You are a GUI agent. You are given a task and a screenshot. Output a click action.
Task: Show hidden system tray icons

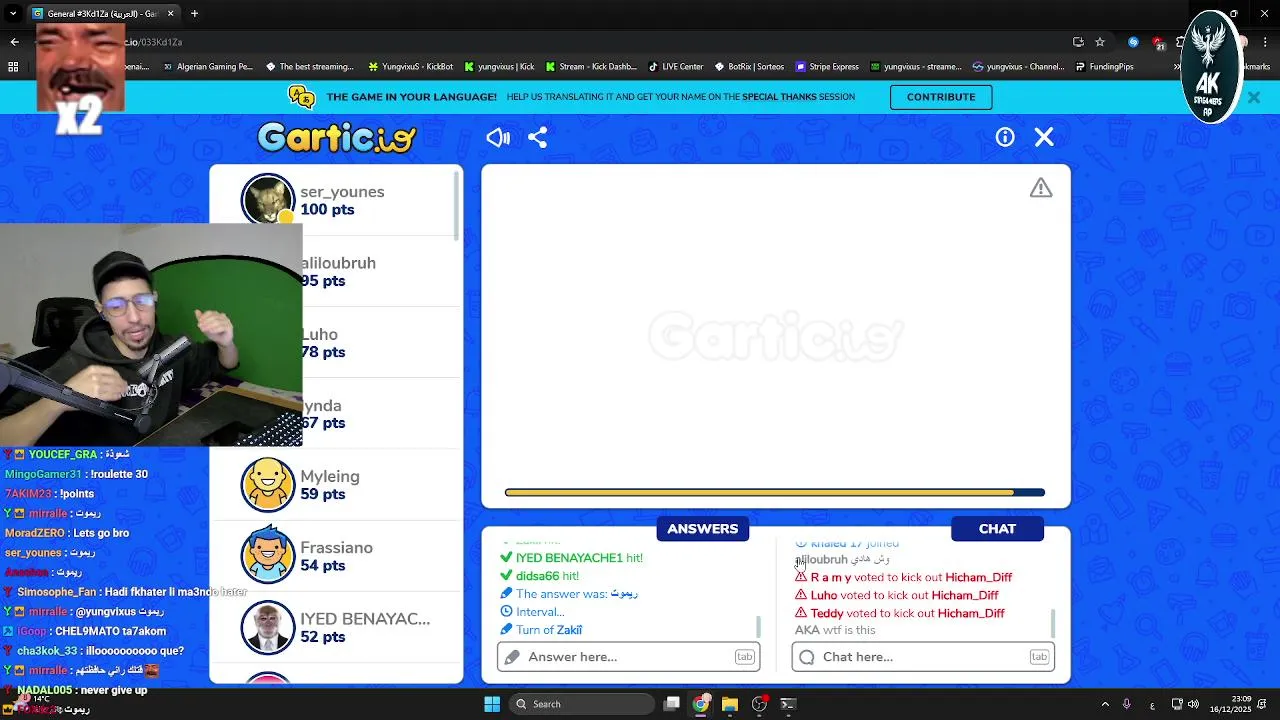click(x=1105, y=704)
